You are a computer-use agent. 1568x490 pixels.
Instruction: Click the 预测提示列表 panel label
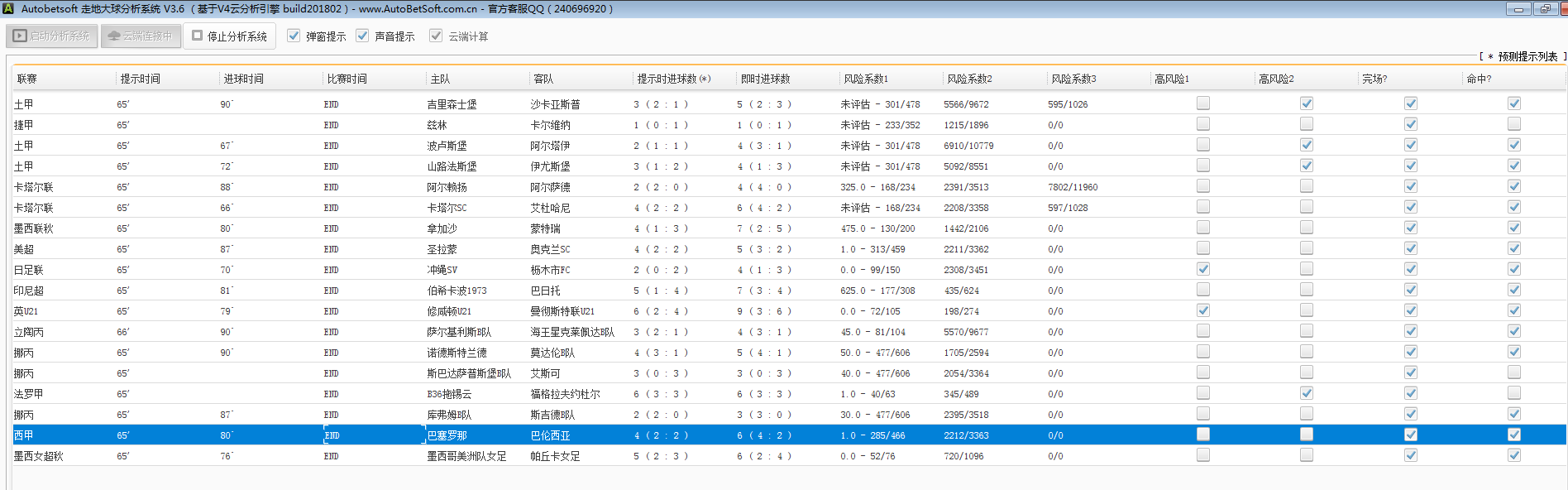tap(1527, 57)
